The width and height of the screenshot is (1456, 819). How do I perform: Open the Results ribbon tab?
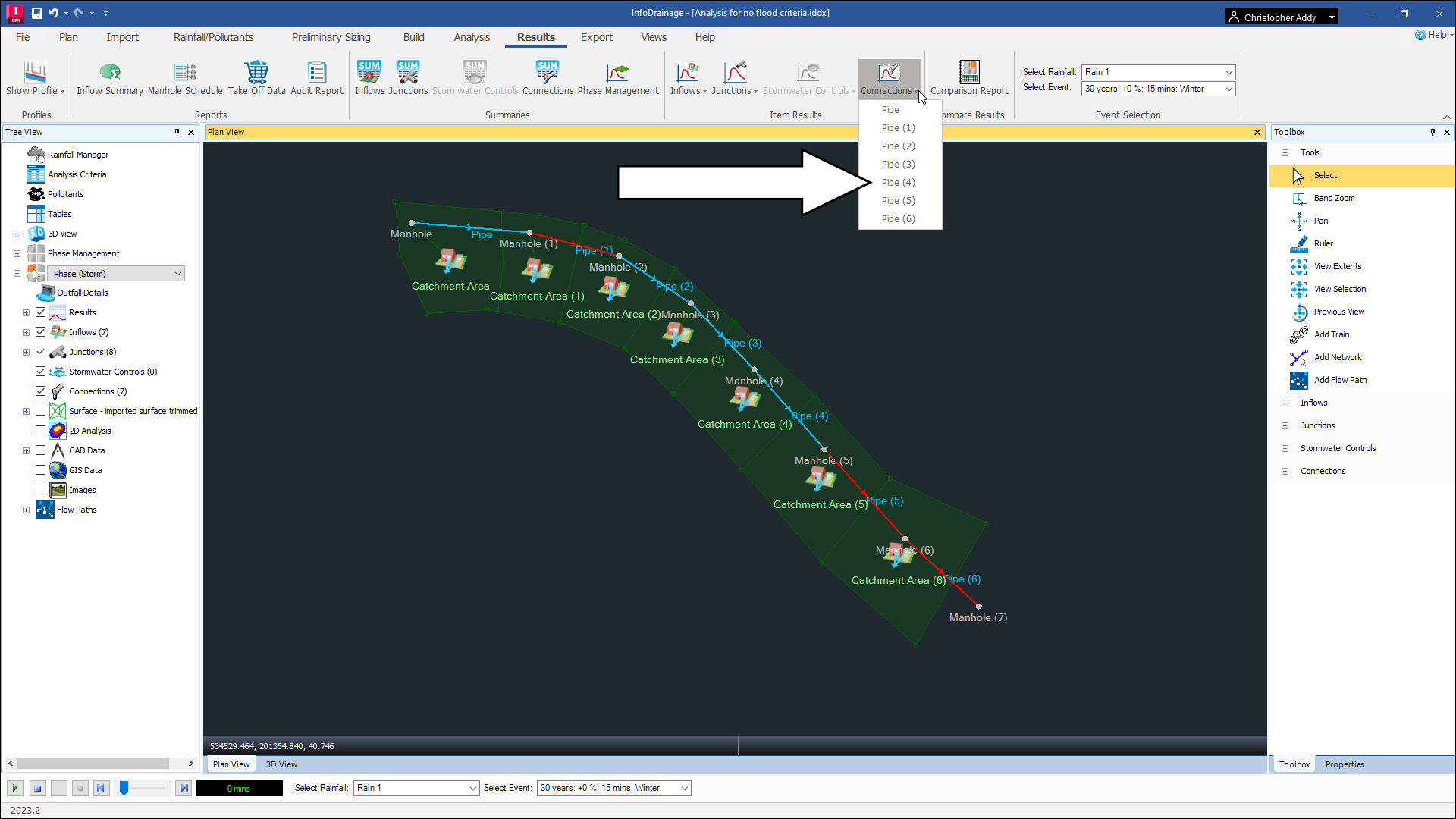pos(536,37)
